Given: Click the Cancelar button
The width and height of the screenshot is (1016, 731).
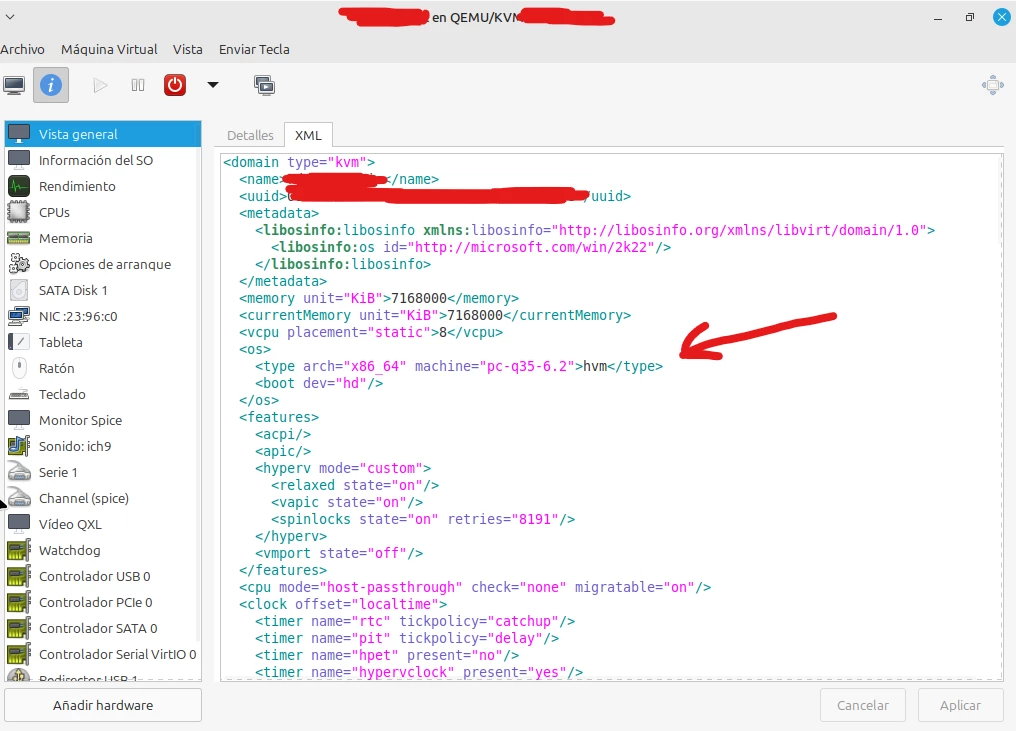Looking at the screenshot, I should click(862, 705).
